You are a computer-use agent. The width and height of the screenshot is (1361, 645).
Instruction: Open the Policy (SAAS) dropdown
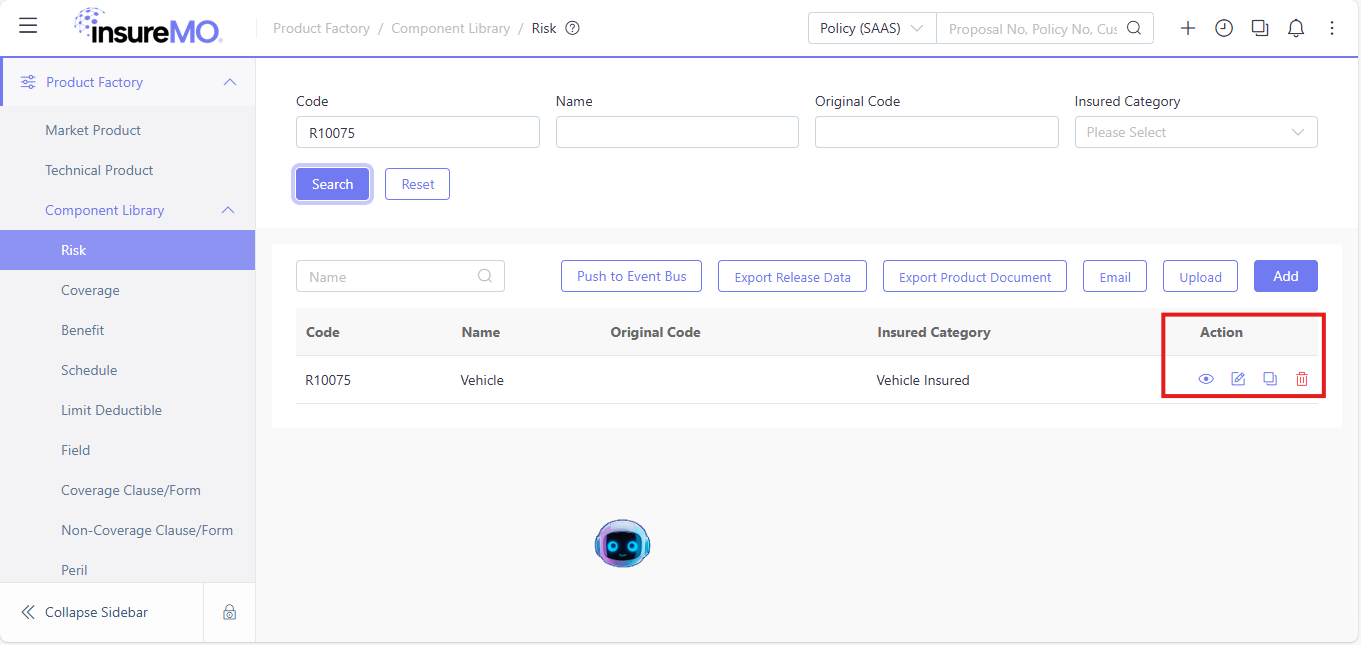coord(872,28)
